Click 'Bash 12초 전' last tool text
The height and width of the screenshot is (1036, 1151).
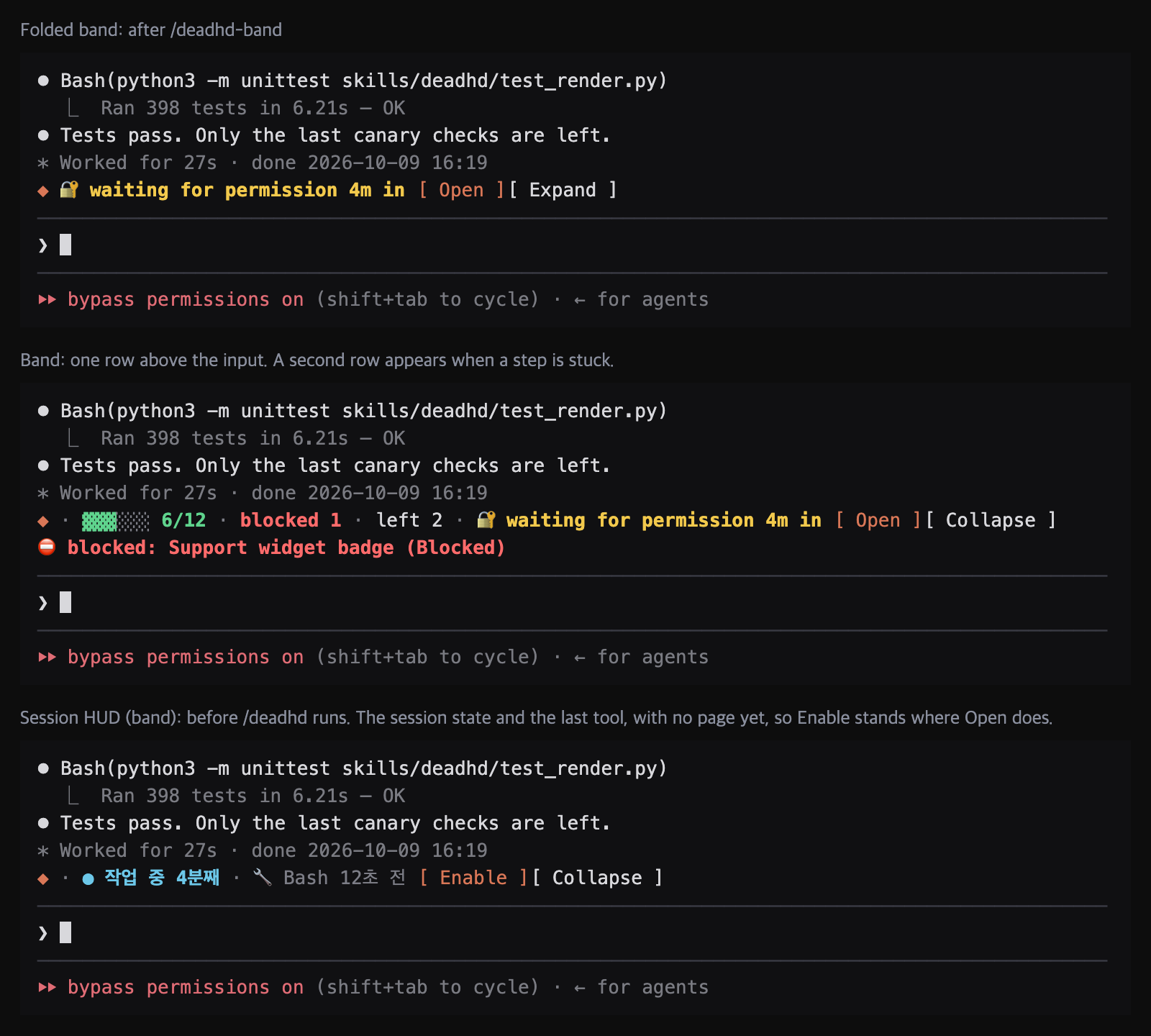point(345,878)
